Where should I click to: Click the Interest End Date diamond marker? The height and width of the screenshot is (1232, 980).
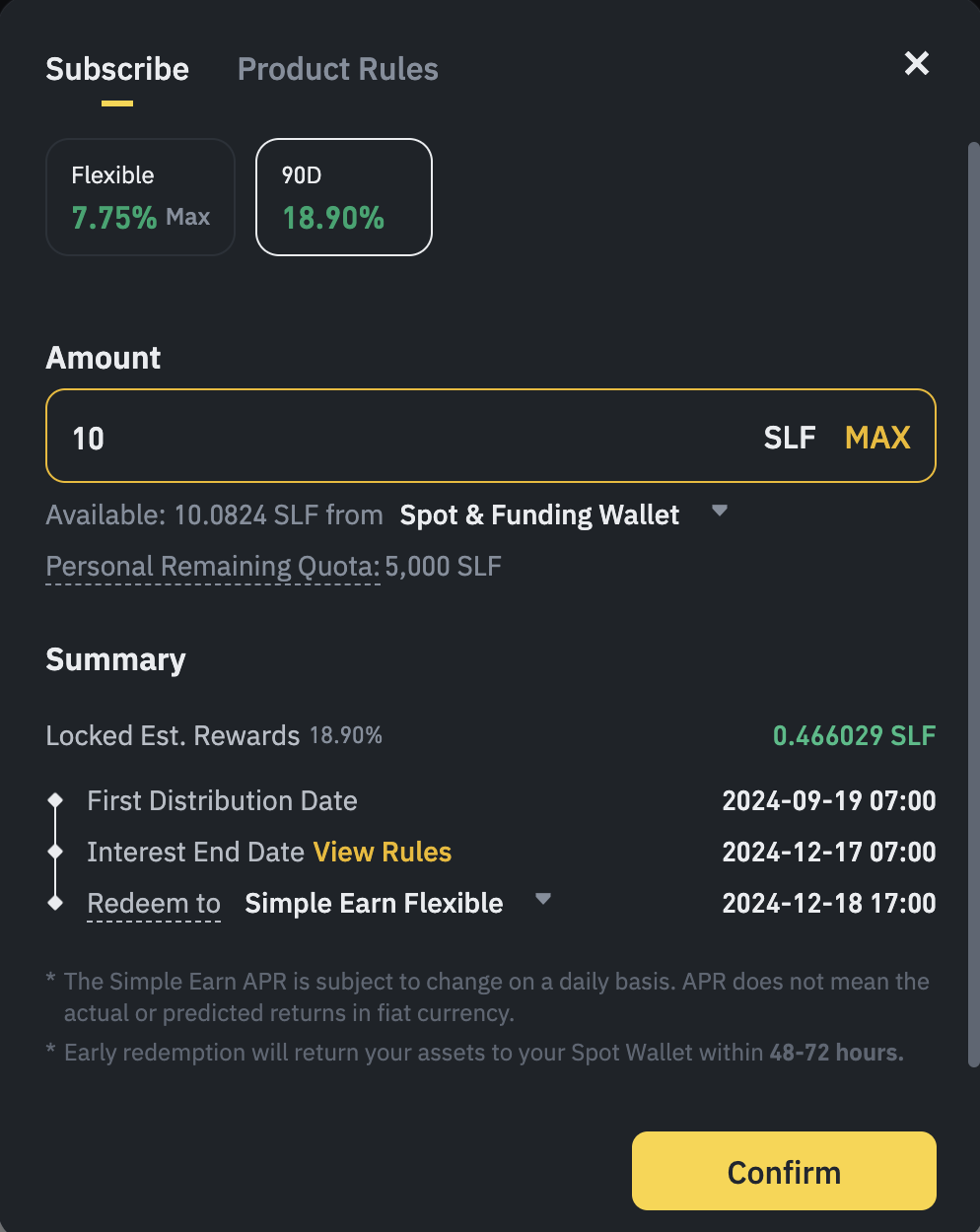click(56, 852)
